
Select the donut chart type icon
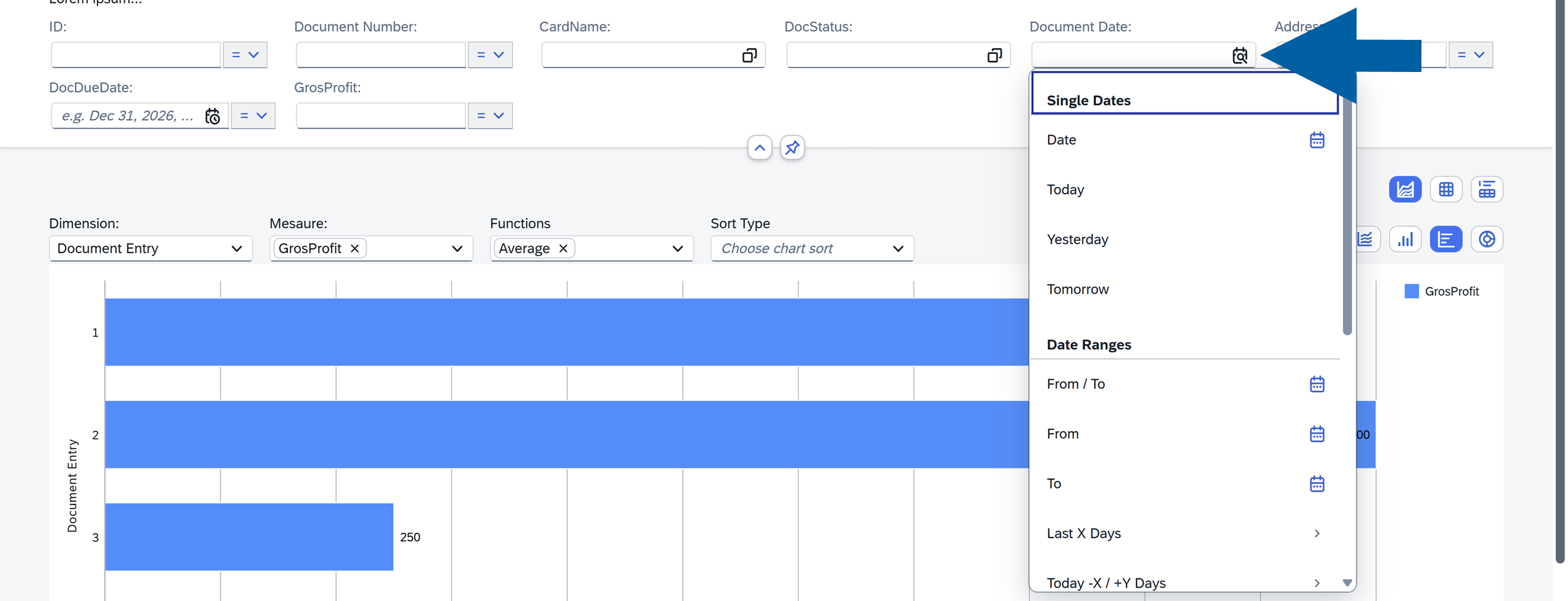pyautogui.click(x=1486, y=239)
